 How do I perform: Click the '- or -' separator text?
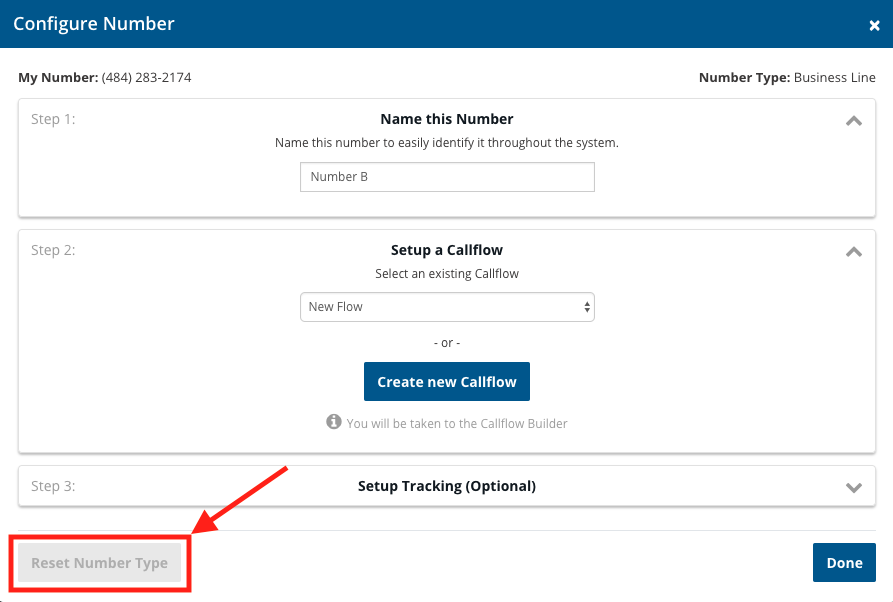pos(447,343)
